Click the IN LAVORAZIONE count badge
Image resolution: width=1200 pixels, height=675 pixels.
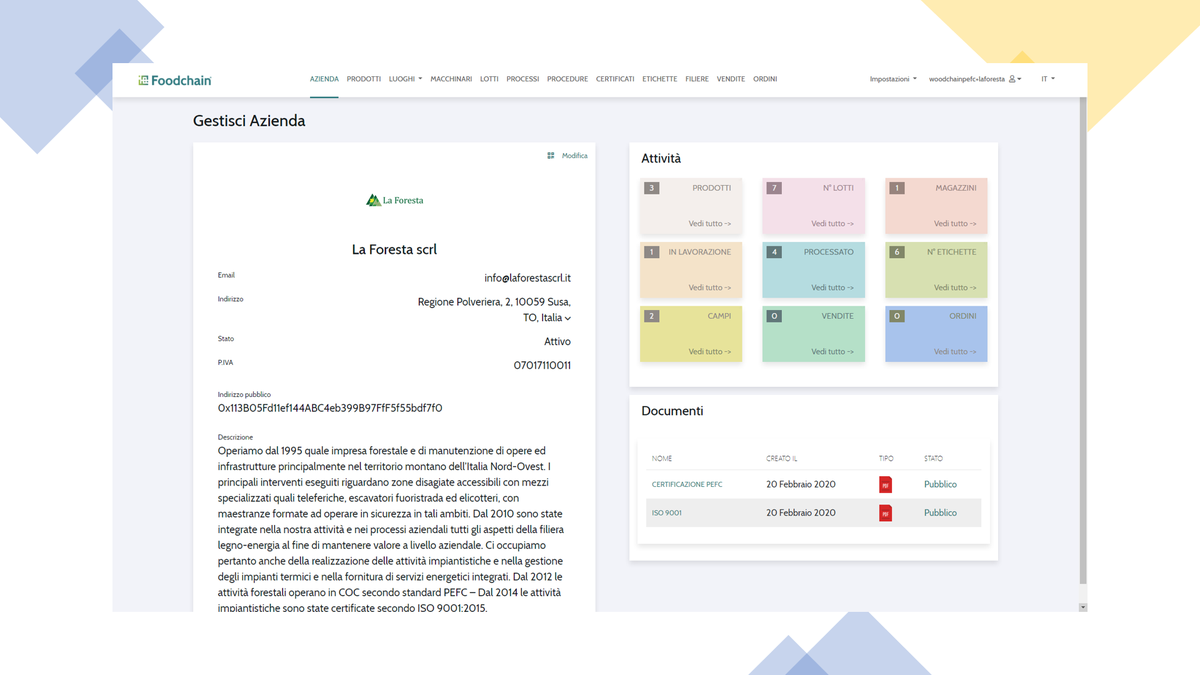pyautogui.click(x=652, y=252)
